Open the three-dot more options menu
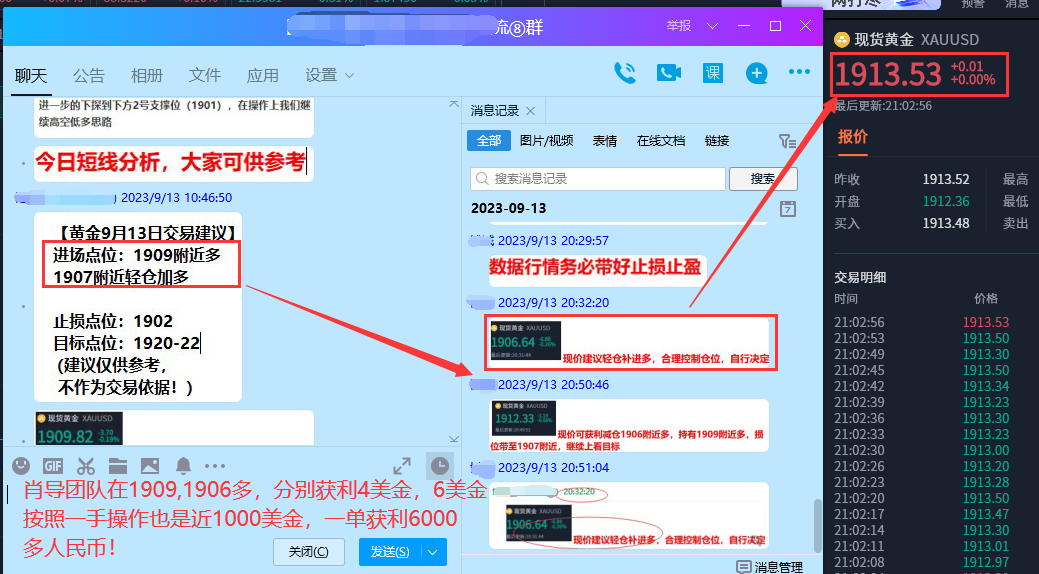This screenshot has width=1039, height=574. 799,72
